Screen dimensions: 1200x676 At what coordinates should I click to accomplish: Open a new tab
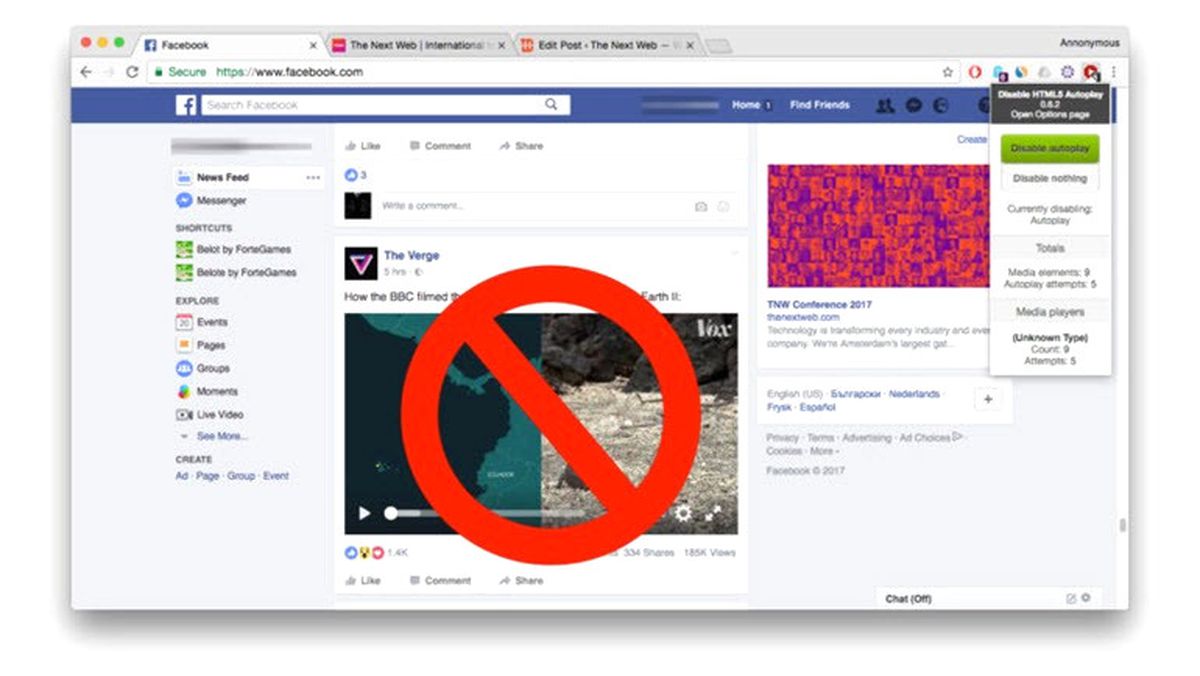pos(718,46)
